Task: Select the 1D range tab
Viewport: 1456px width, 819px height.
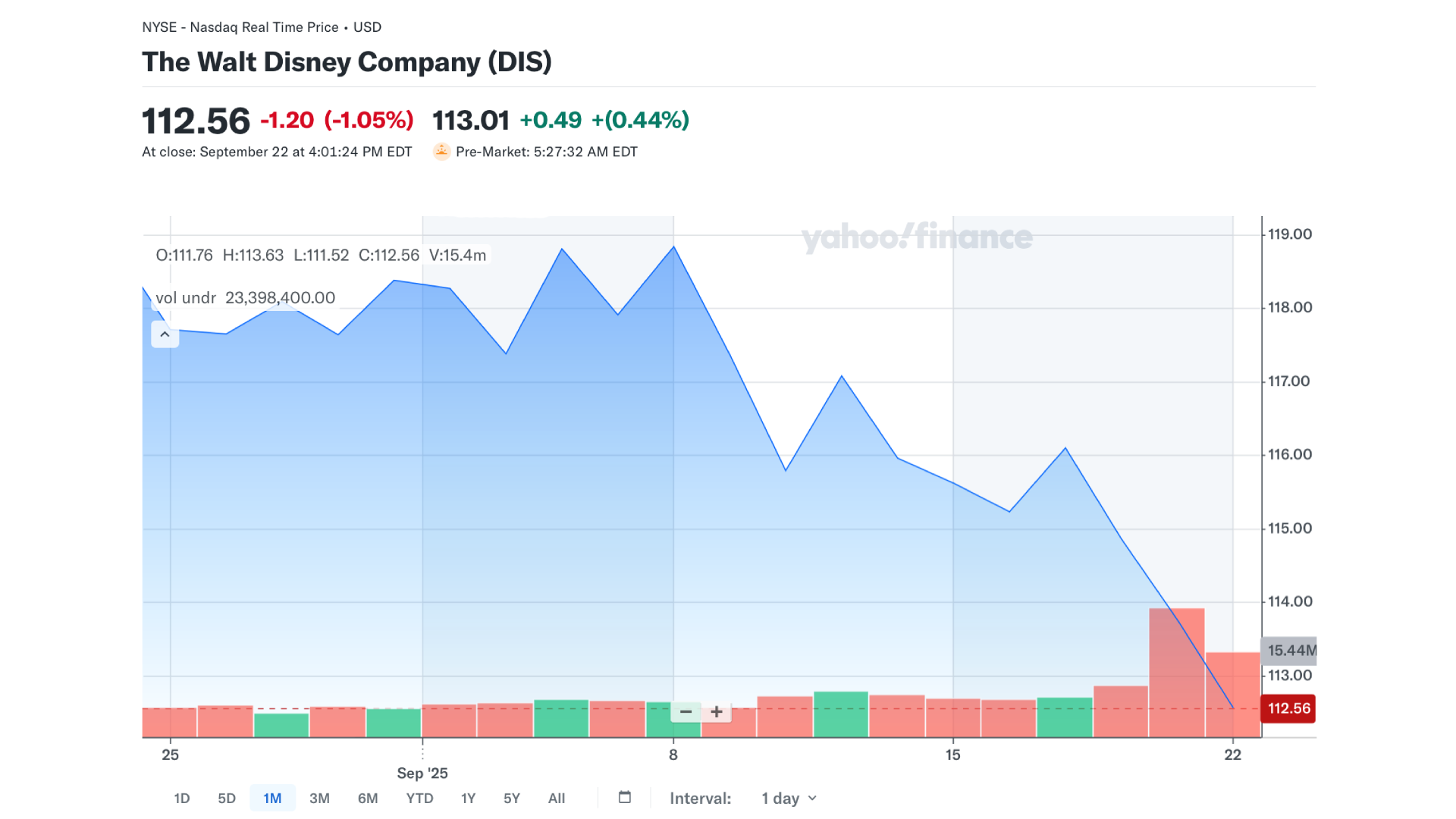Action: tap(182, 799)
